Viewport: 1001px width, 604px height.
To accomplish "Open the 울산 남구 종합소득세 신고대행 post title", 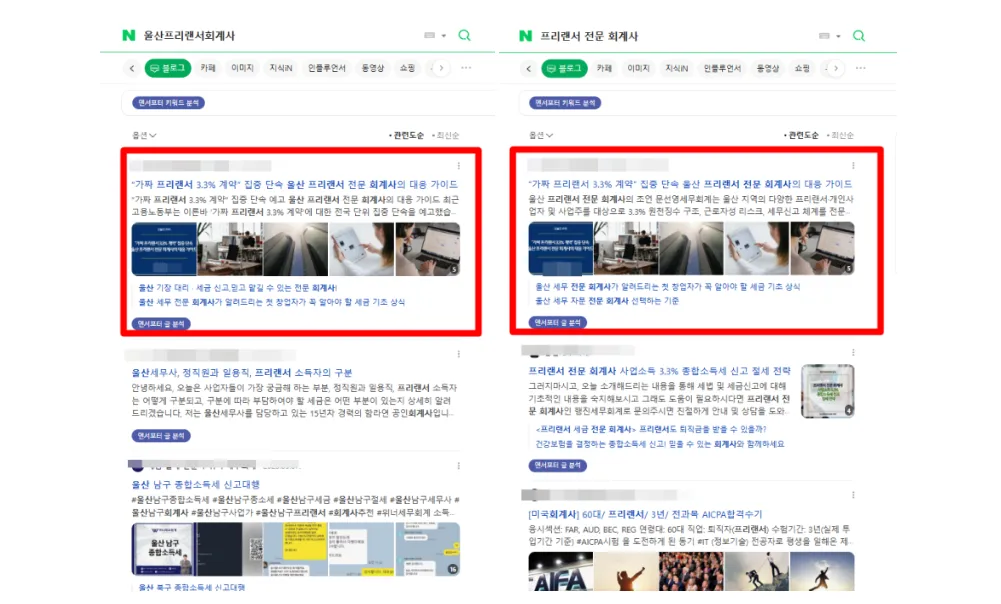I will click(195, 485).
